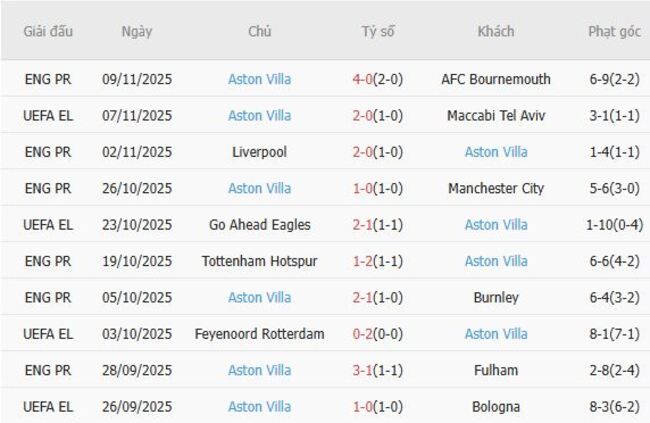
Task: Click the Go Ahead Eagles team link
Action: pyautogui.click(x=259, y=225)
